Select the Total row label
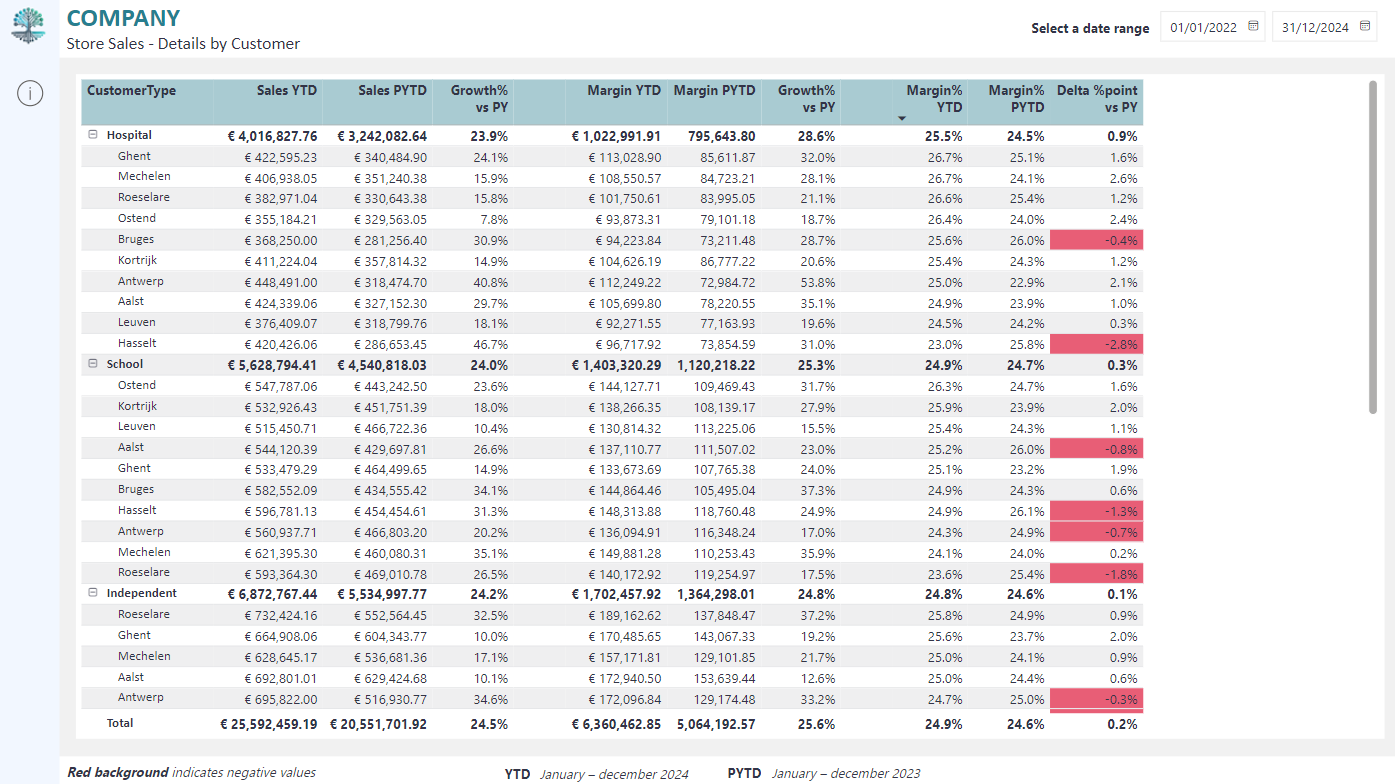Viewport: 1395px width, 784px height. (120, 723)
